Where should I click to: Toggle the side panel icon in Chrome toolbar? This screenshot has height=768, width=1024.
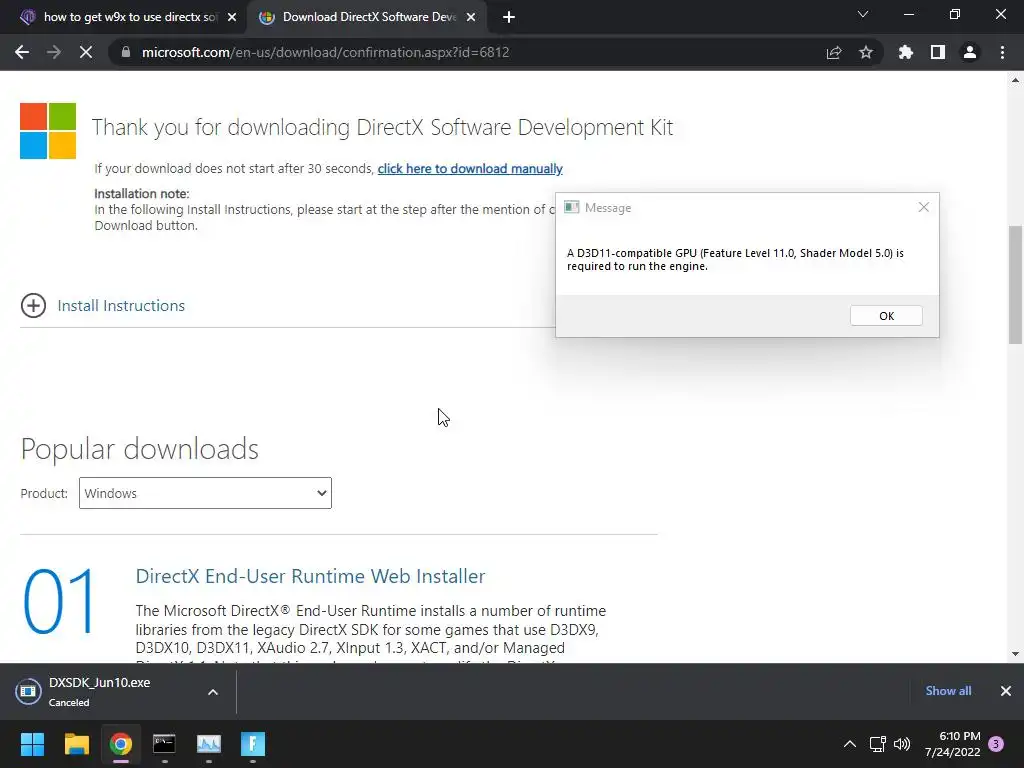pos(938,52)
